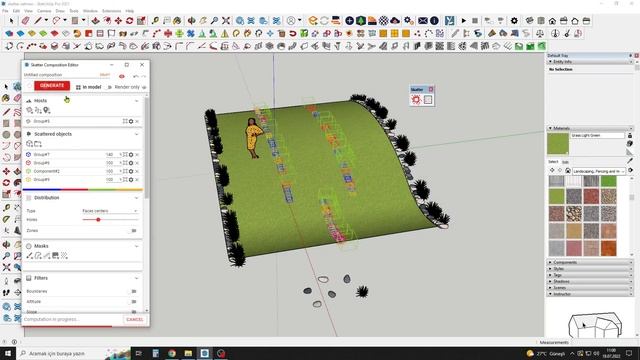640x360 pixels.
Task: Switch to In model mode
Action: [x=89, y=87]
